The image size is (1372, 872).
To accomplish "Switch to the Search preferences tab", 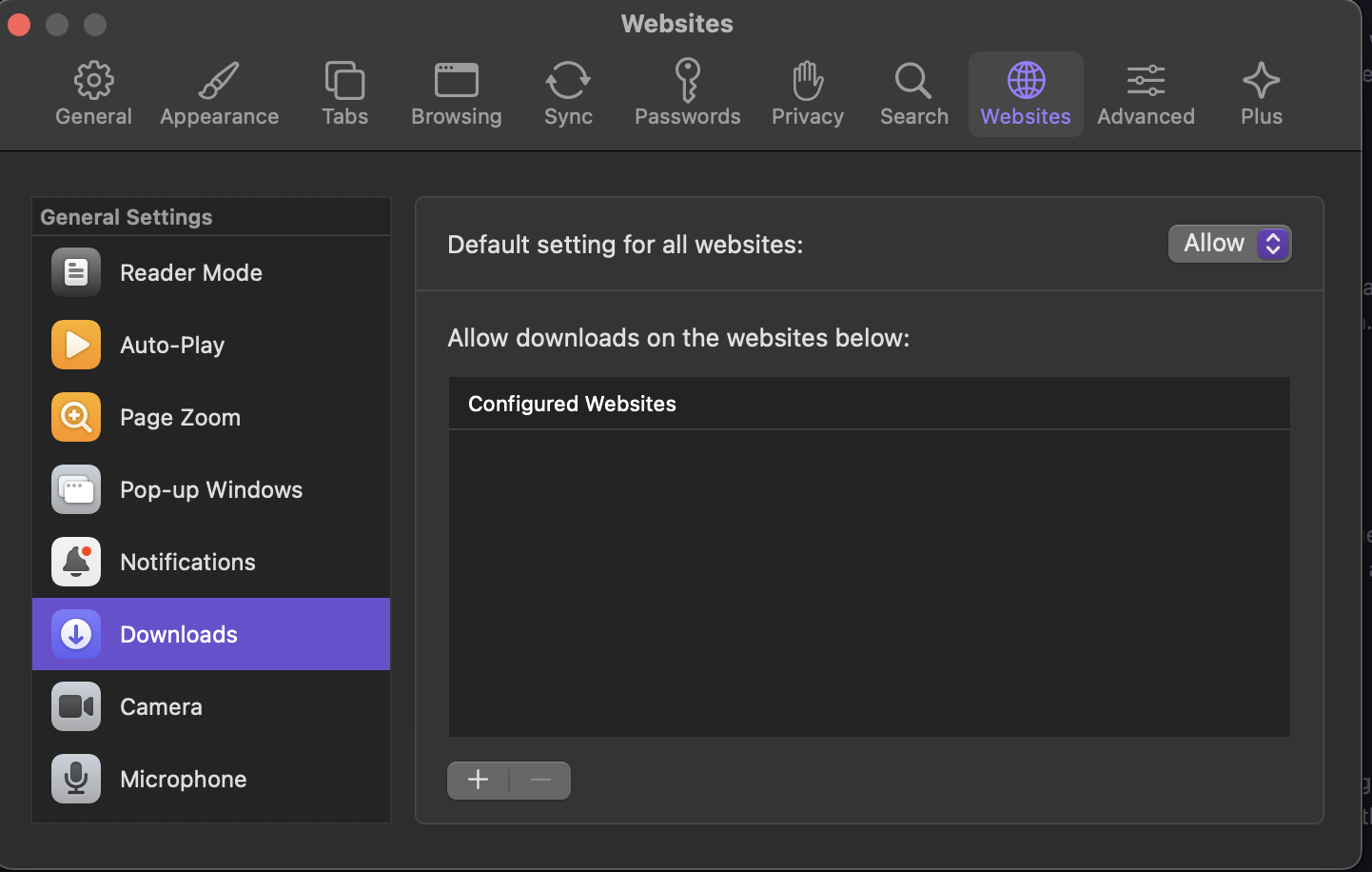I will click(x=913, y=94).
